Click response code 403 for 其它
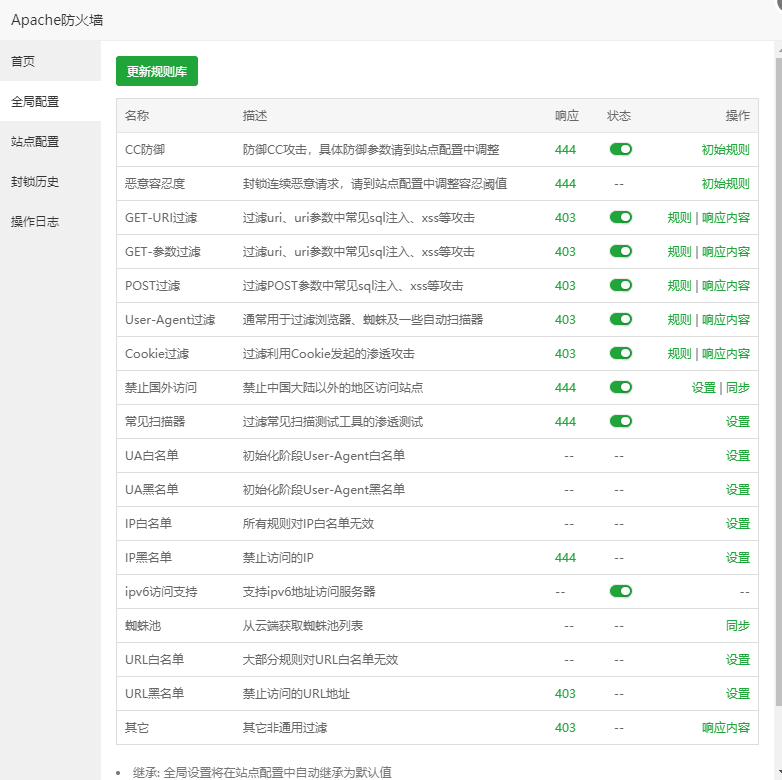782x780 pixels. pos(565,727)
